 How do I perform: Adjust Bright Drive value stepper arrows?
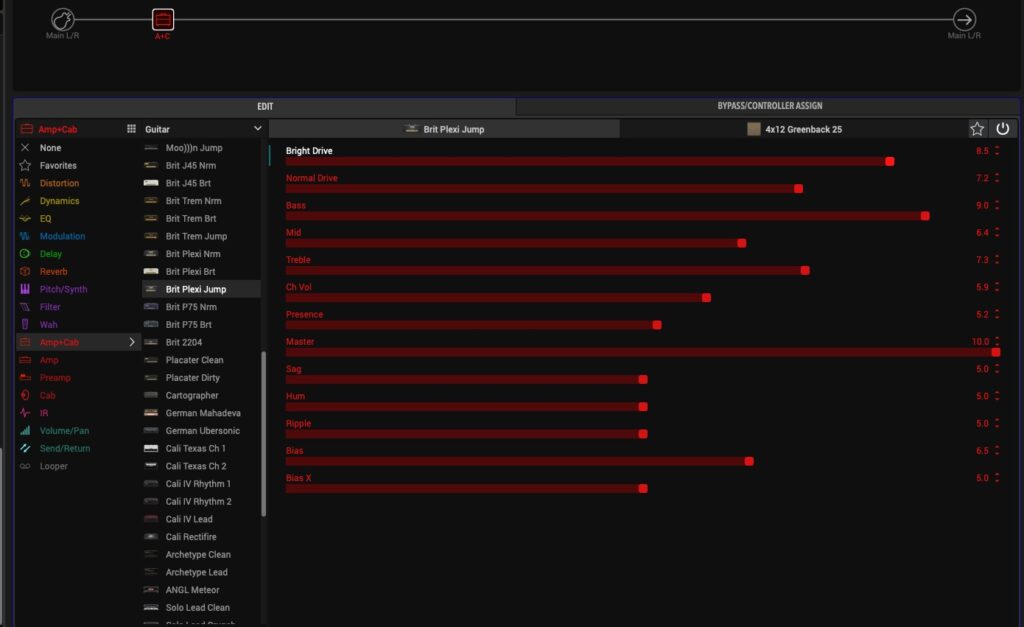tap(996, 151)
